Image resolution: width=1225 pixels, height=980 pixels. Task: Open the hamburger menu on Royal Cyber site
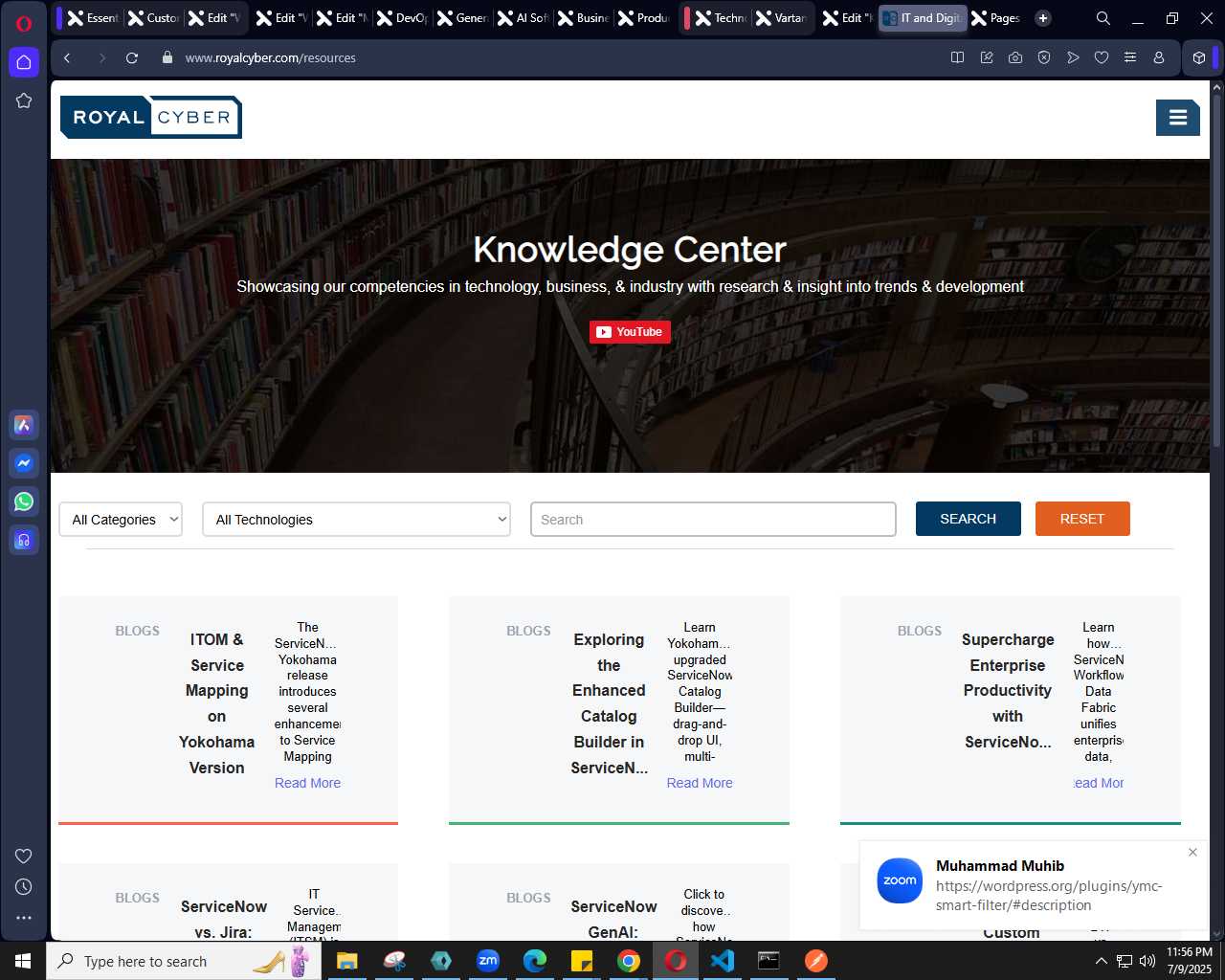click(x=1178, y=118)
